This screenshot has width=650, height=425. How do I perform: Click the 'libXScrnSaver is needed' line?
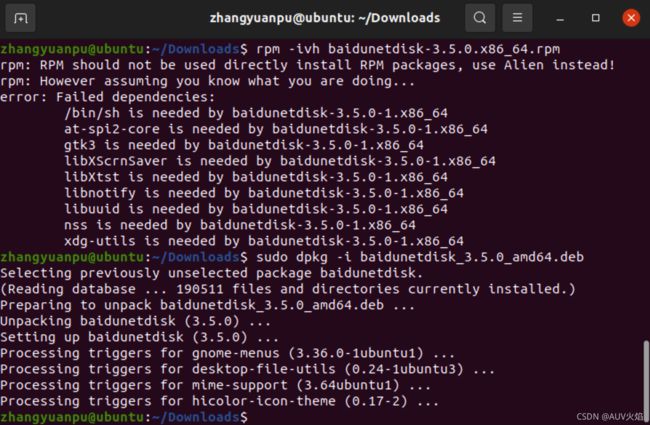click(280, 161)
